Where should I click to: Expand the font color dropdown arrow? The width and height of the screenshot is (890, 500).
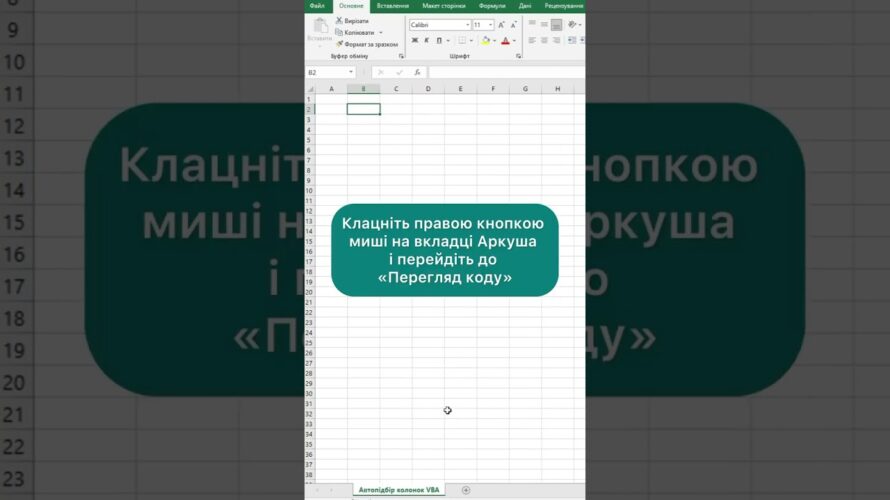(x=514, y=40)
